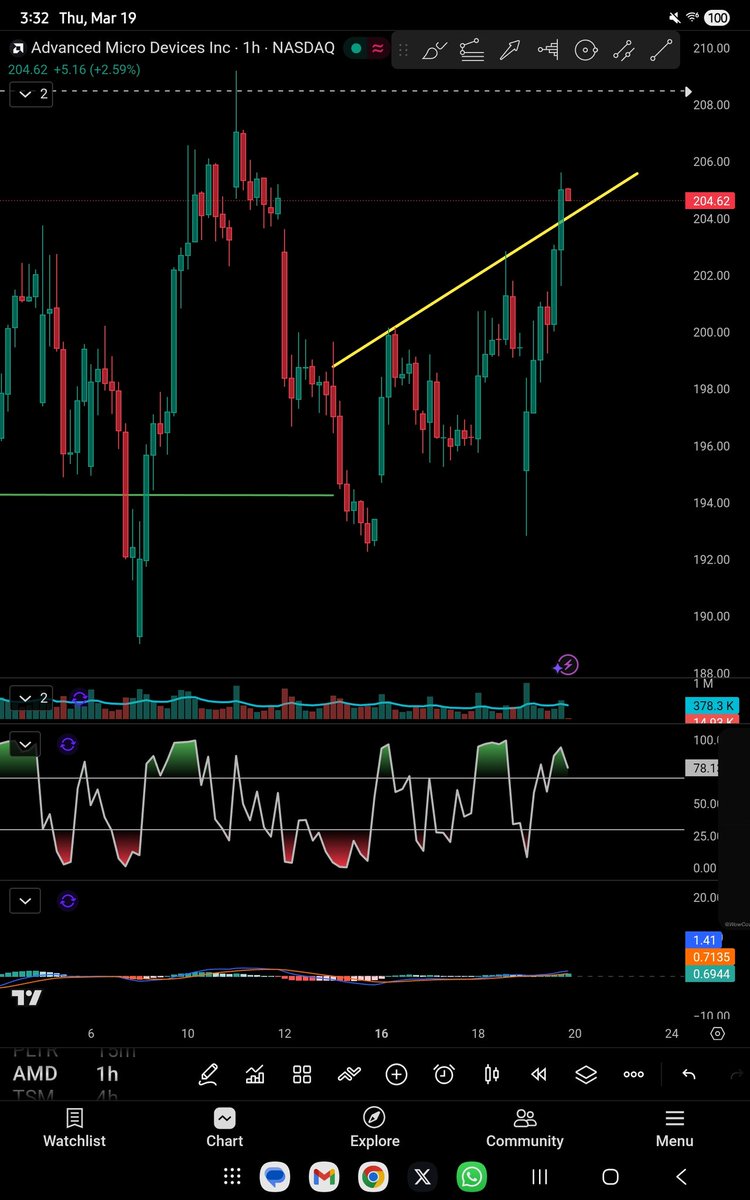Image resolution: width=750 pixels, height=1200 pixels.
Task: Switch to the Chart tab
Action: [225, 1127]
